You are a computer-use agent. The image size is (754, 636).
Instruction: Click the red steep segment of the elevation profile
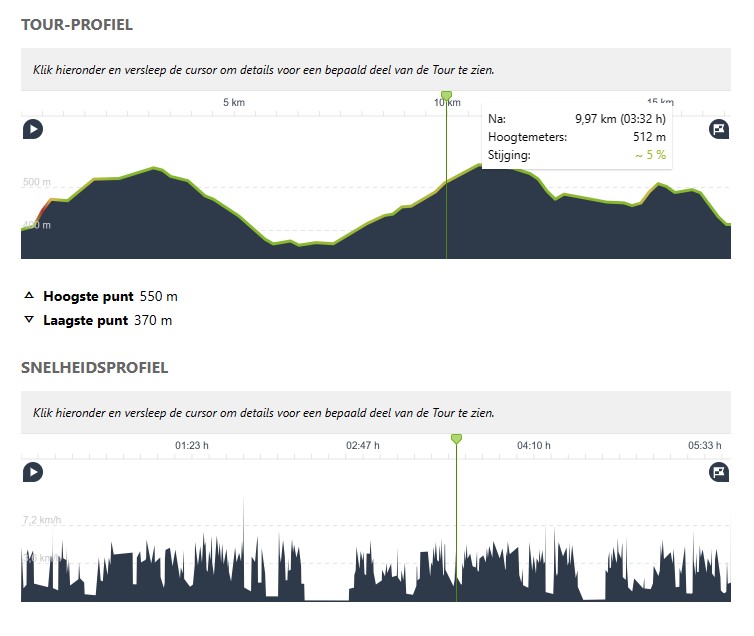click(x=40, y=212)
